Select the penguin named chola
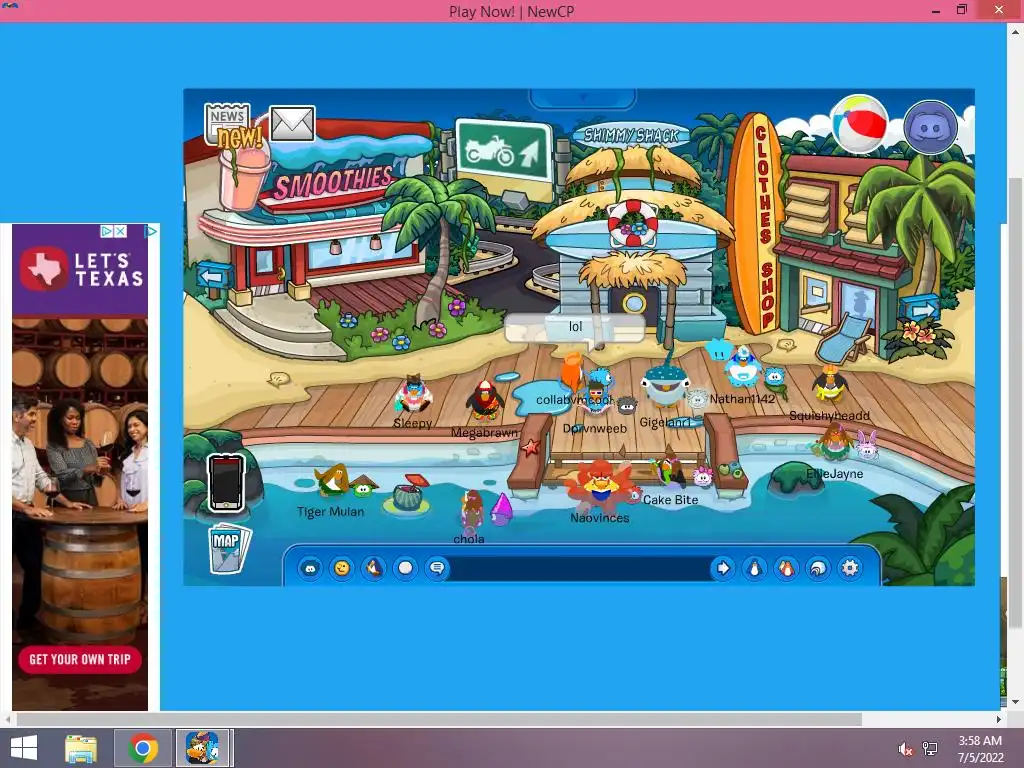The image size is (1024, 768). point(471,510)
